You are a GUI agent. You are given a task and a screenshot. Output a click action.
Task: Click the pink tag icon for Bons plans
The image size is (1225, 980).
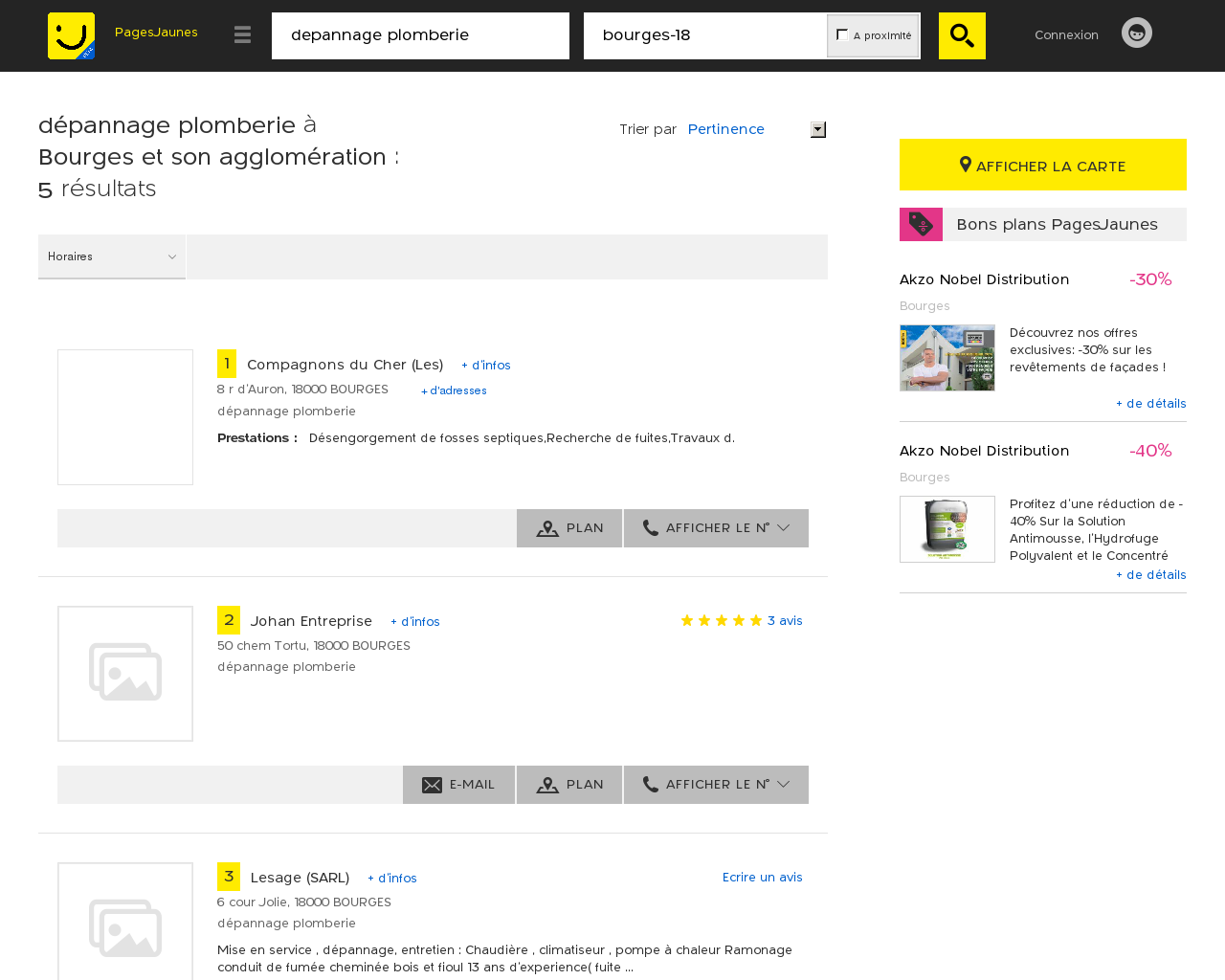click(x=921, y=224)
